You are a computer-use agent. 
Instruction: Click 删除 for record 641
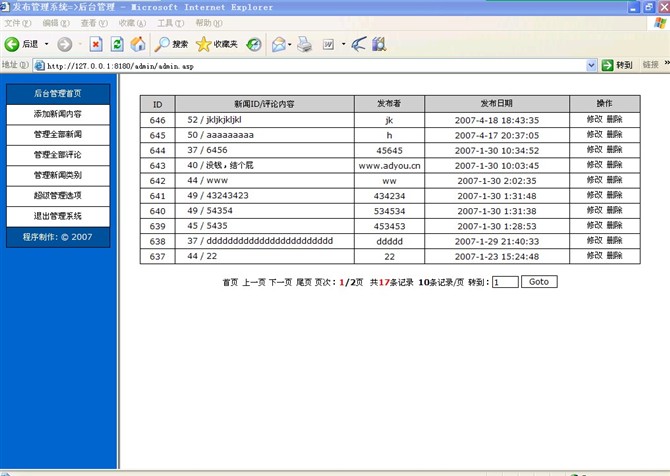click(x=614, y=195)
